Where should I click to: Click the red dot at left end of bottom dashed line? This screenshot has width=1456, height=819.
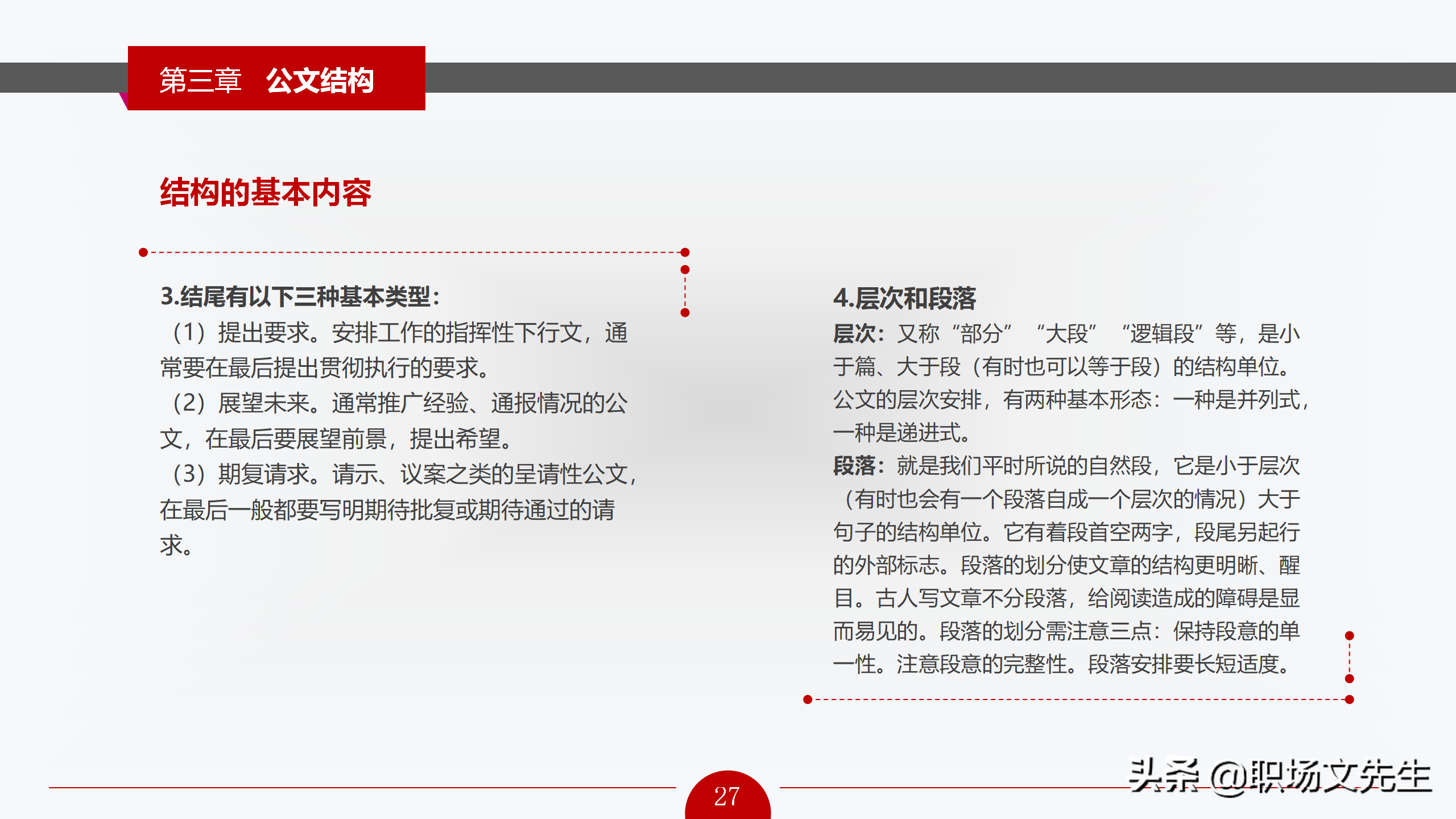point(808,700)
